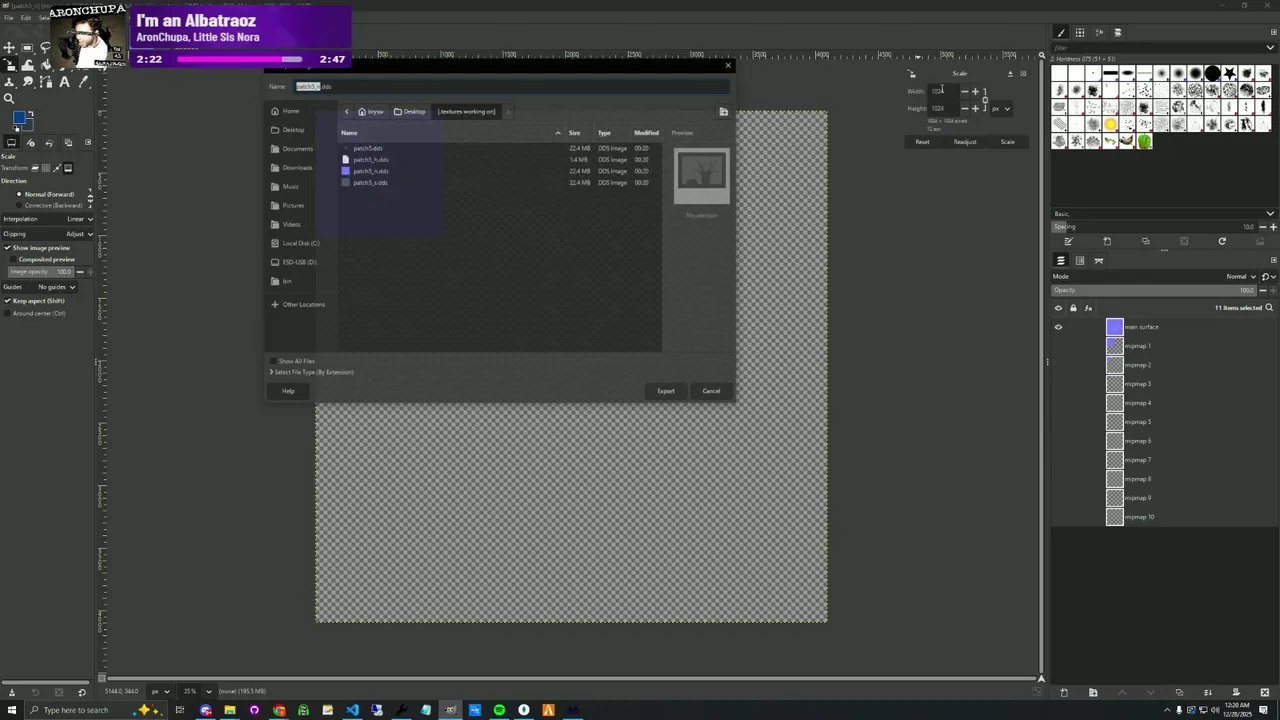This screenshot has height=720, width=1280.
Task: Select the Scale transform tool in toolbox
Action: pyautogui.click(x=9, y=64)
